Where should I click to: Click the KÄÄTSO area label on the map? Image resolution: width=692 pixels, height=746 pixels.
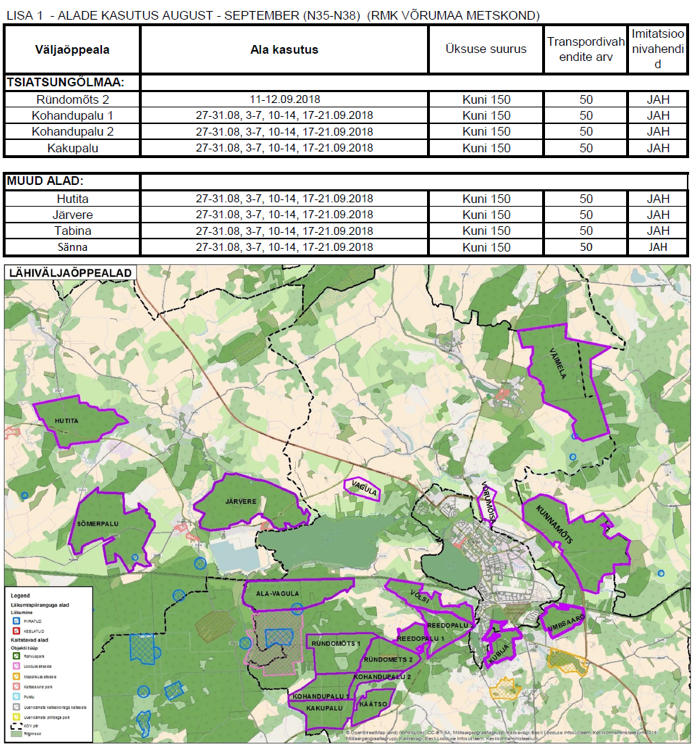tap(373, 704)
